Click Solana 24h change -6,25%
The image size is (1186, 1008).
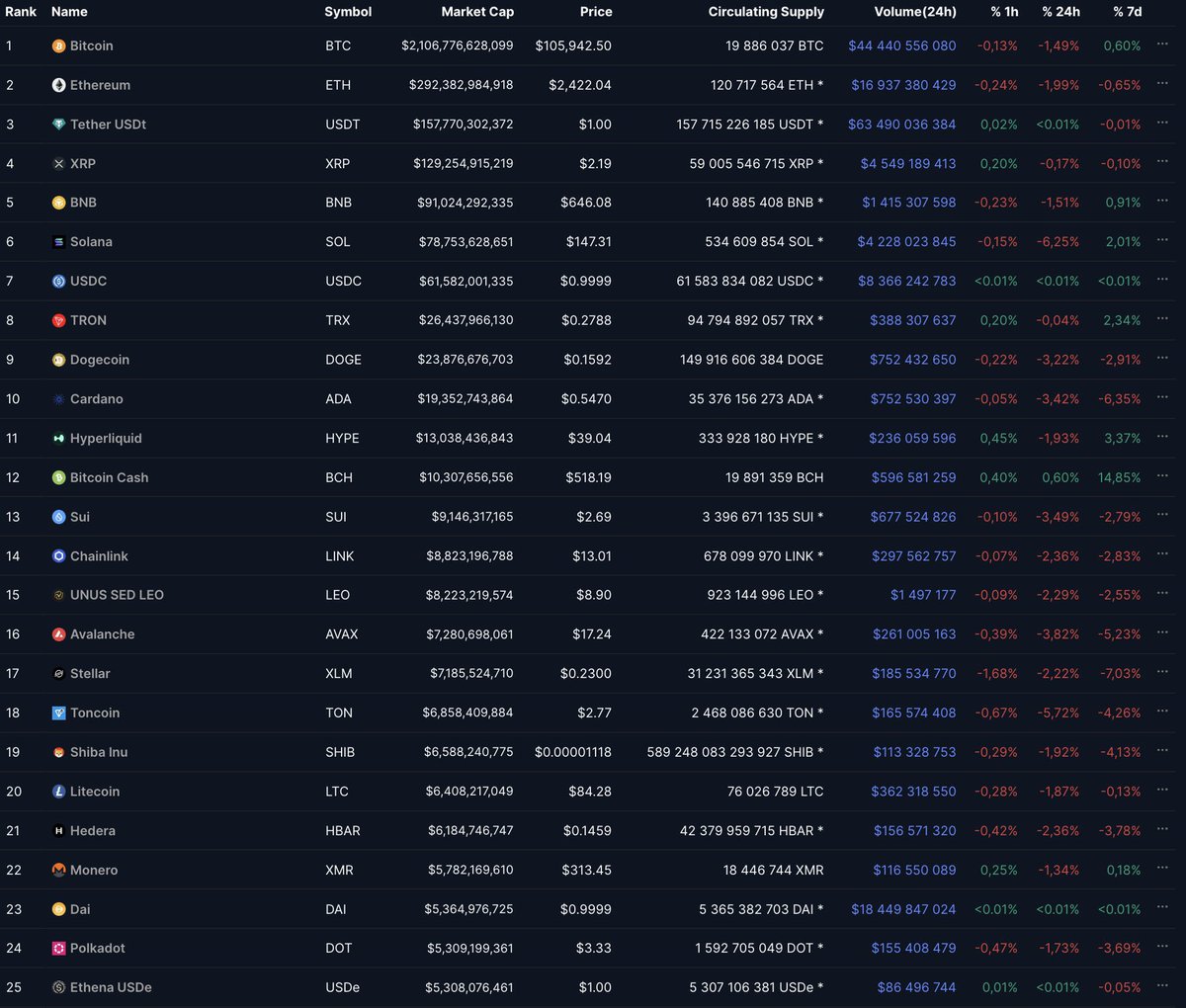pos(1059,242)
